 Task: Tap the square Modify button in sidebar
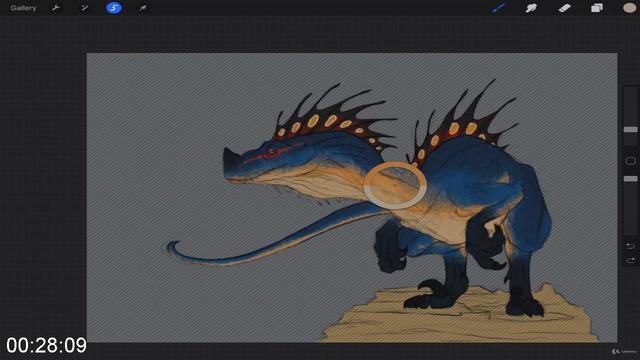coord(630,161)
